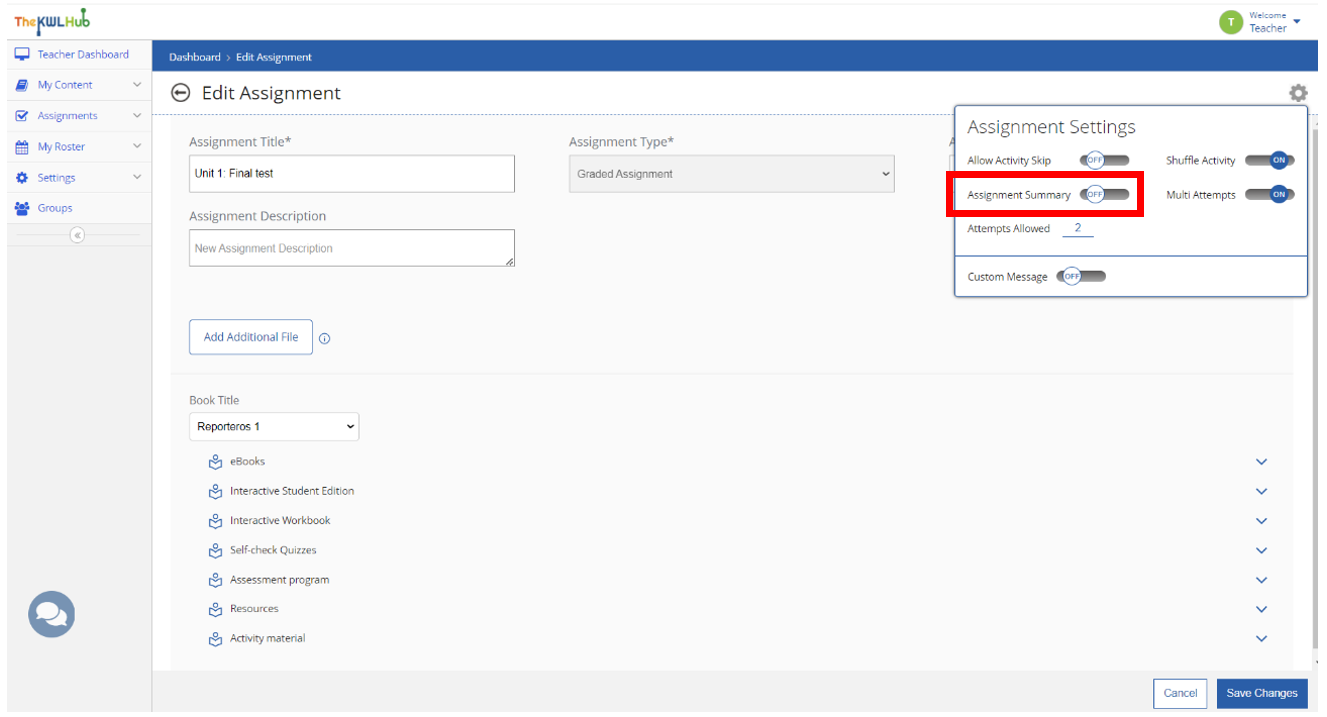Open the Welcome Teacher account dropdown arrow

[1297, 21]
